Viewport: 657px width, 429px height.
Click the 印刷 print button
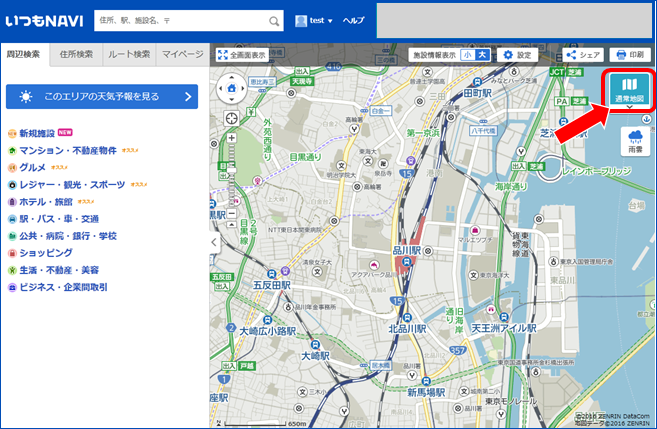click(630, 55)
